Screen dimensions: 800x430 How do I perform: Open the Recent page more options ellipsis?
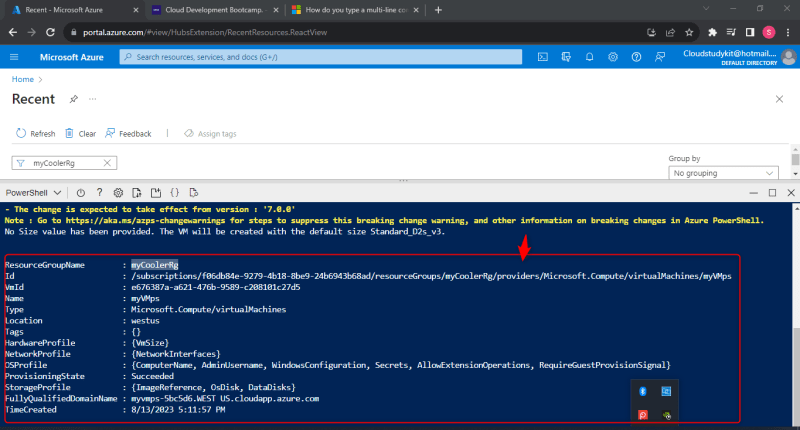(92, 99)
